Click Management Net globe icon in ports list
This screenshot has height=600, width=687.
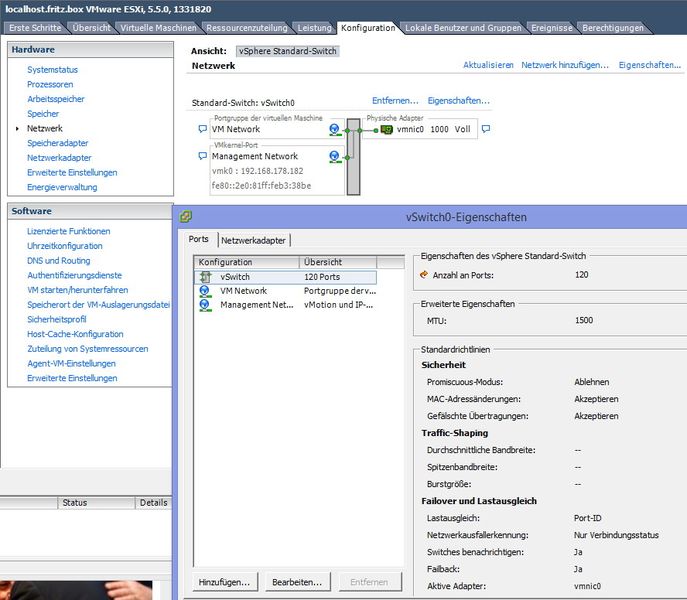coord(205,305)
